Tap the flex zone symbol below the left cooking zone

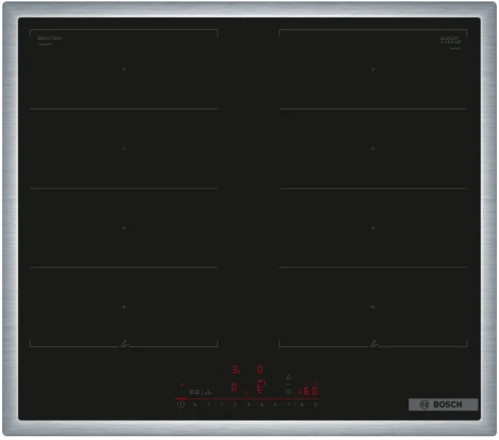tap(125, 344)
